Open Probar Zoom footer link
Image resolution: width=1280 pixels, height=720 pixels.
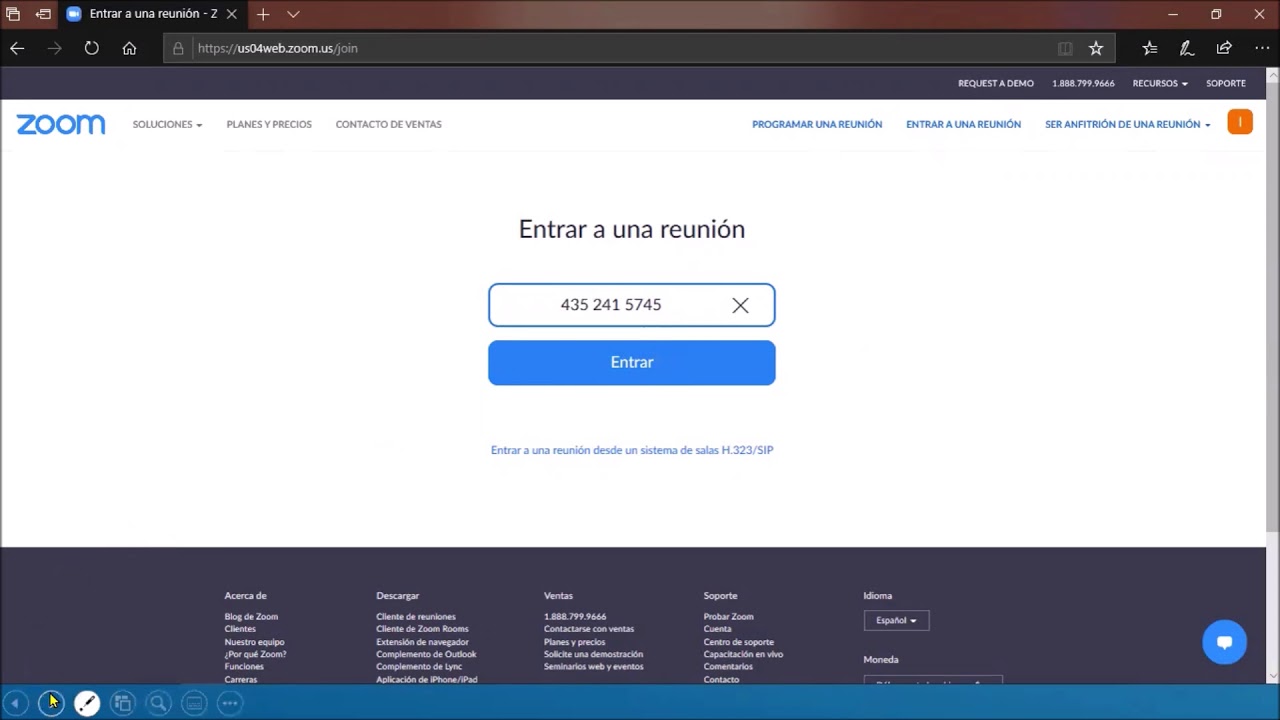coord(728,617)
